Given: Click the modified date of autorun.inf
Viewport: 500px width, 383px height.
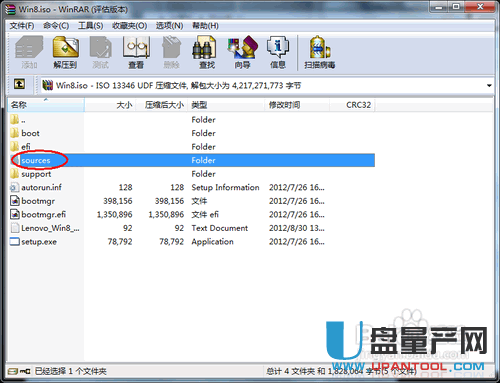Looking at the screenshot, I should (x=297, y=187).
